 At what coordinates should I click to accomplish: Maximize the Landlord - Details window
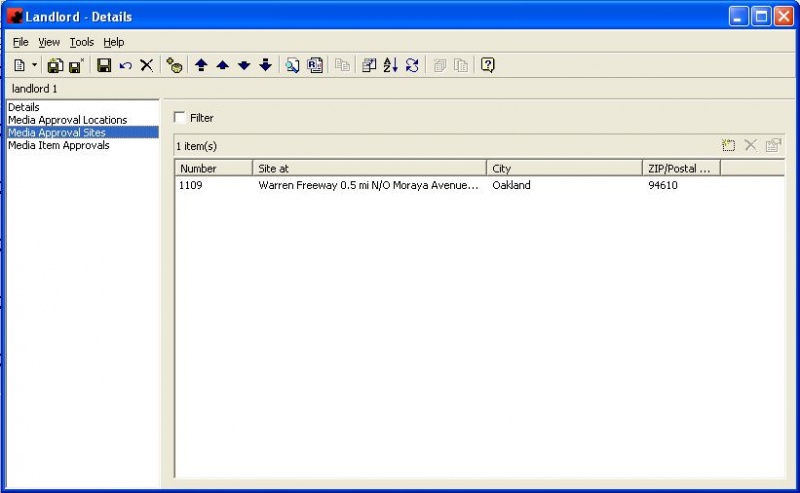coord(761,16)
